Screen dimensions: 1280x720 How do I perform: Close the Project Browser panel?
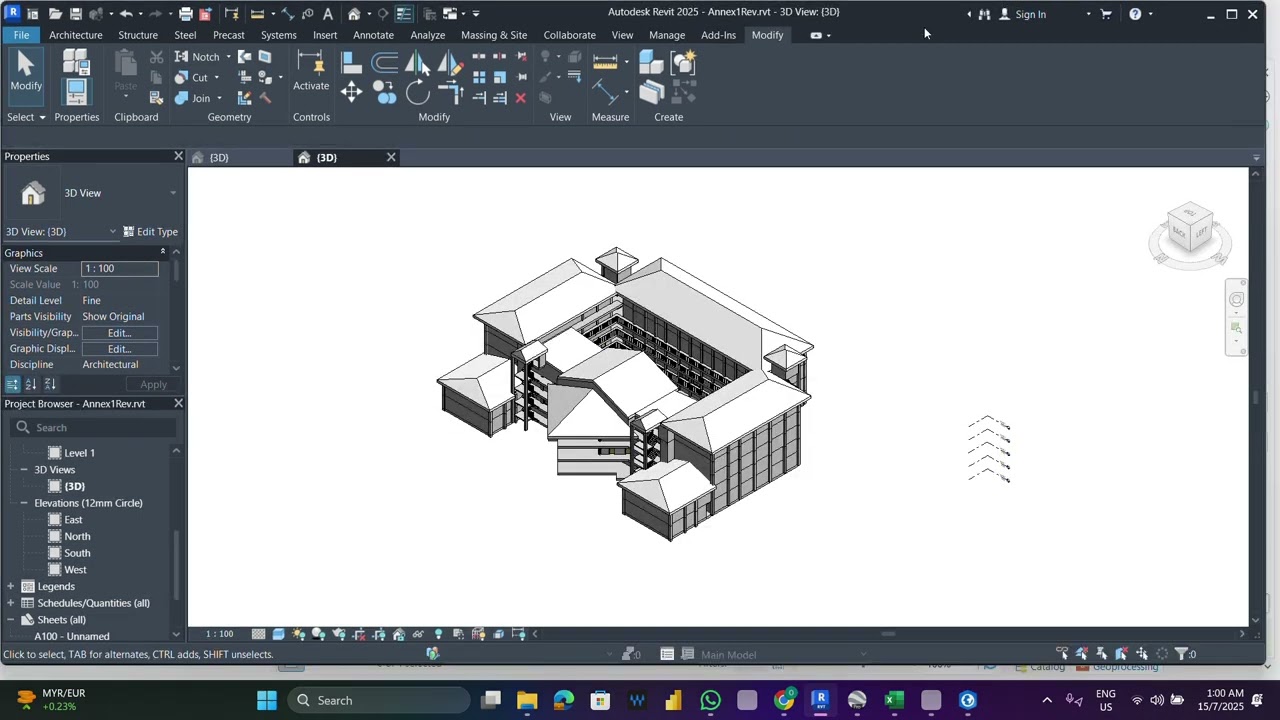point(178,403)
